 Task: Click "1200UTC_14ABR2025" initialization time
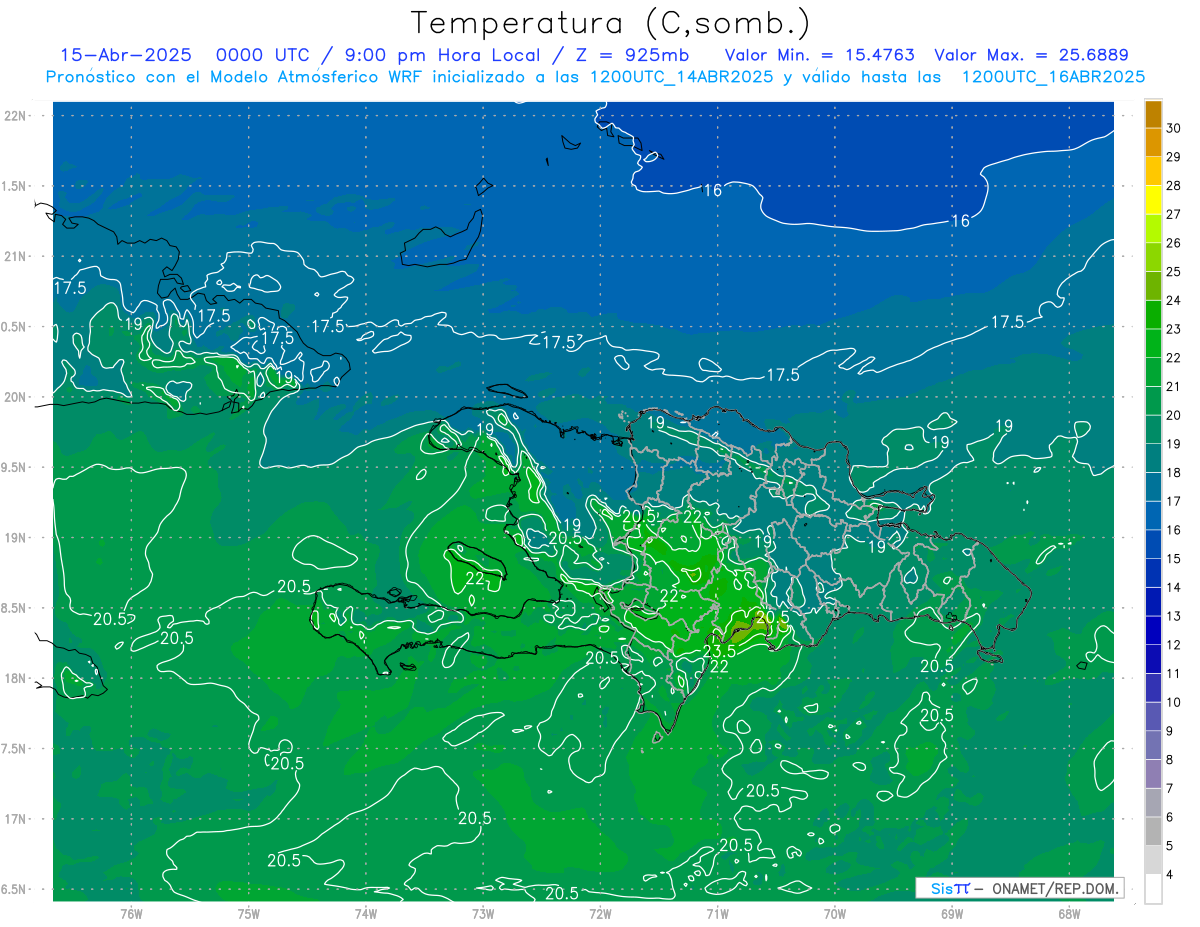[x=681, y=76]
